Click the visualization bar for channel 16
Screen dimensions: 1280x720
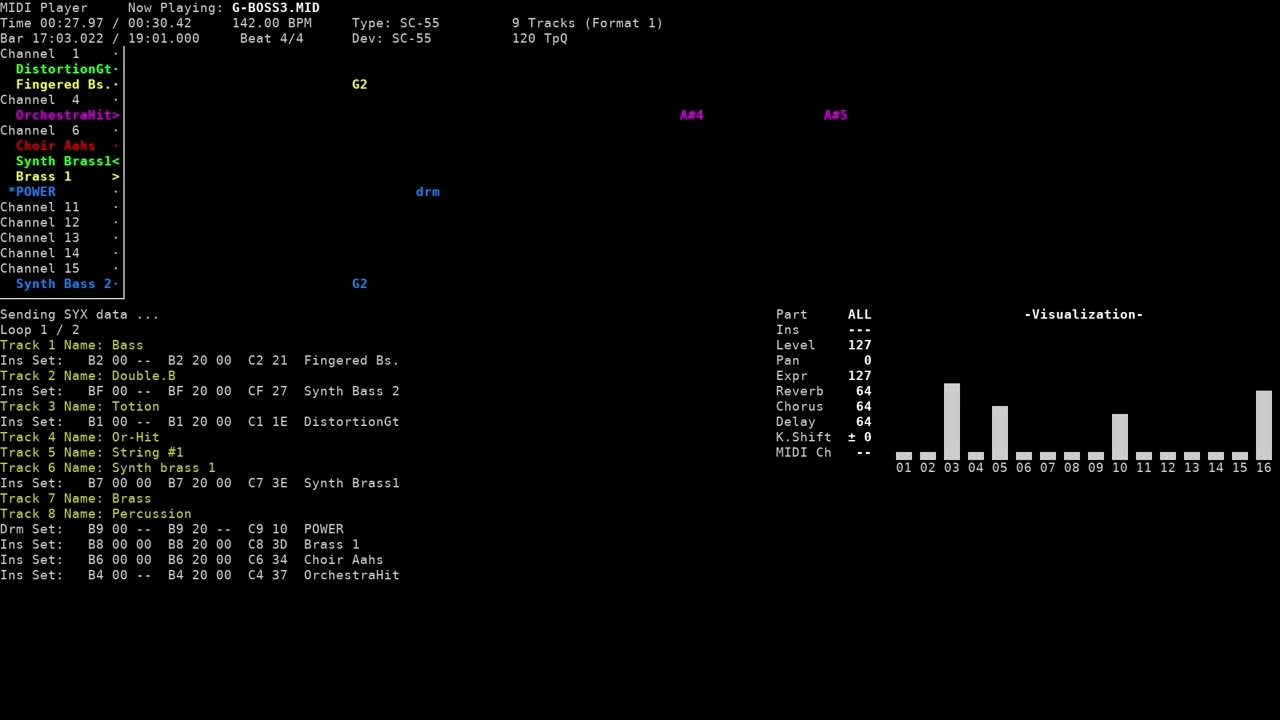tap(1264, 425)
